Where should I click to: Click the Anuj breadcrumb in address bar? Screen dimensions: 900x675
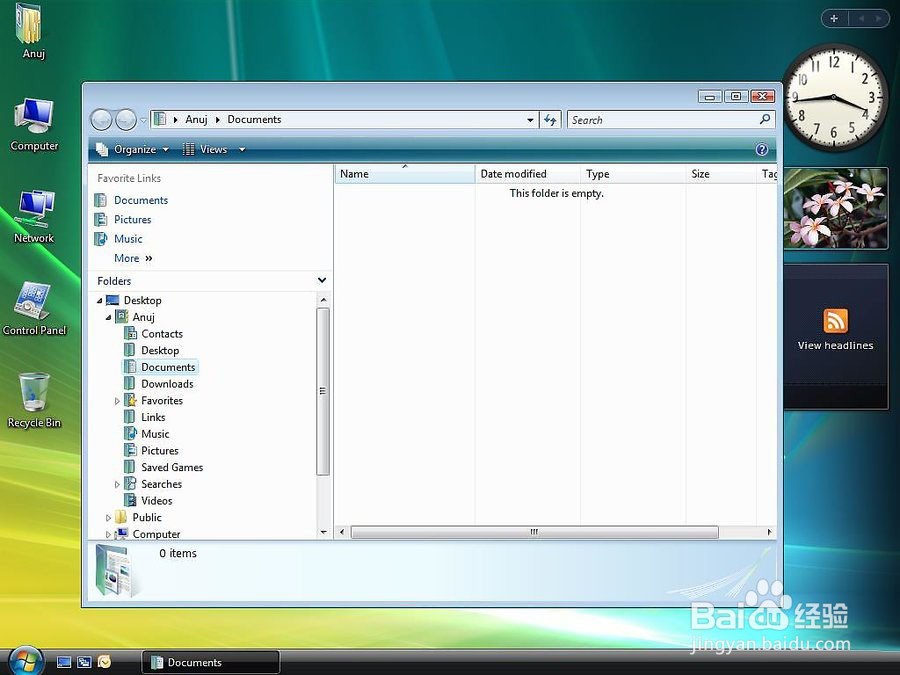pyautogui.click(x=196, y=119)
